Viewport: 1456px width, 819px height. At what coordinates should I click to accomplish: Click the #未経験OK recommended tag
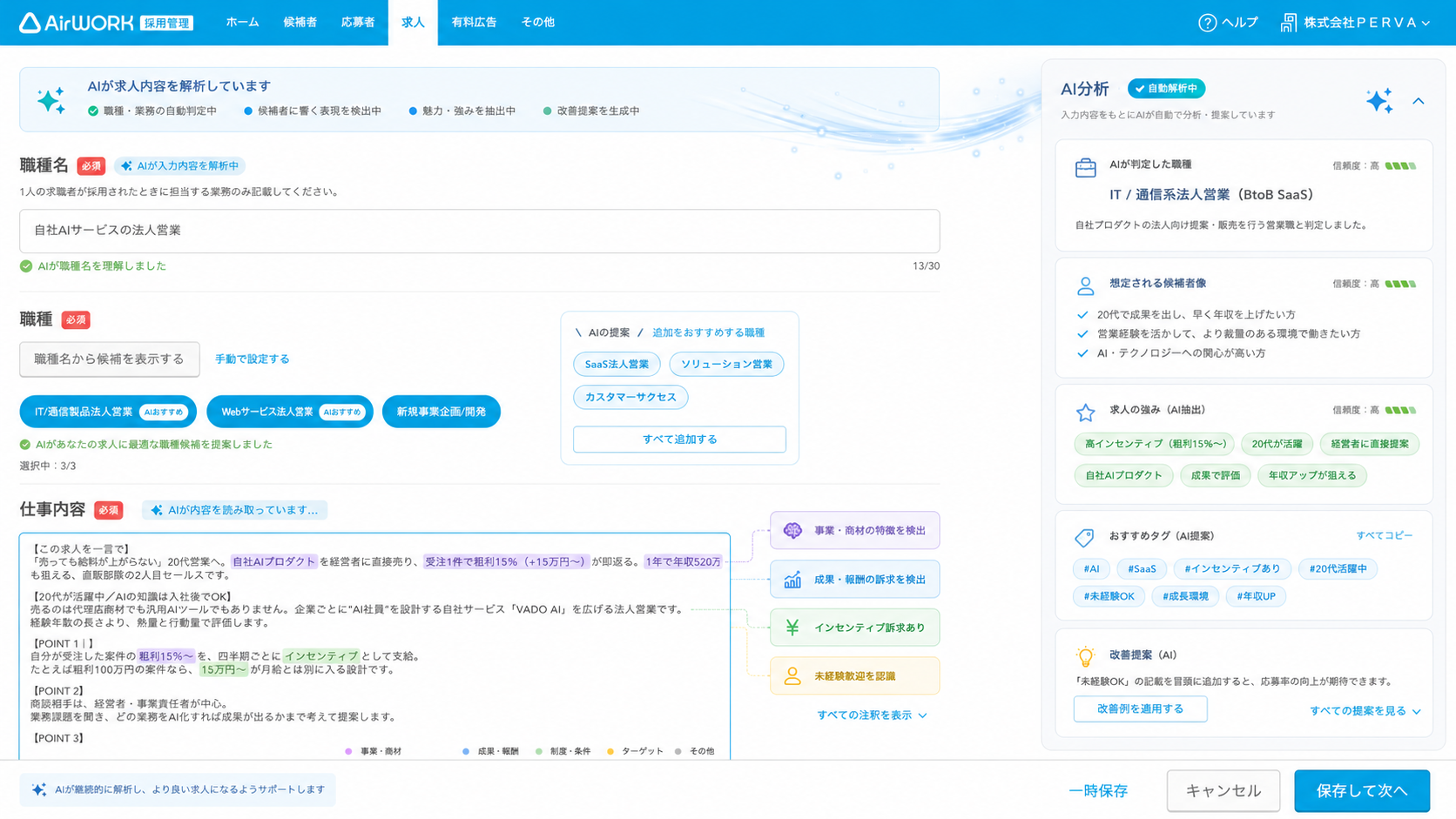pos(1109,596)
